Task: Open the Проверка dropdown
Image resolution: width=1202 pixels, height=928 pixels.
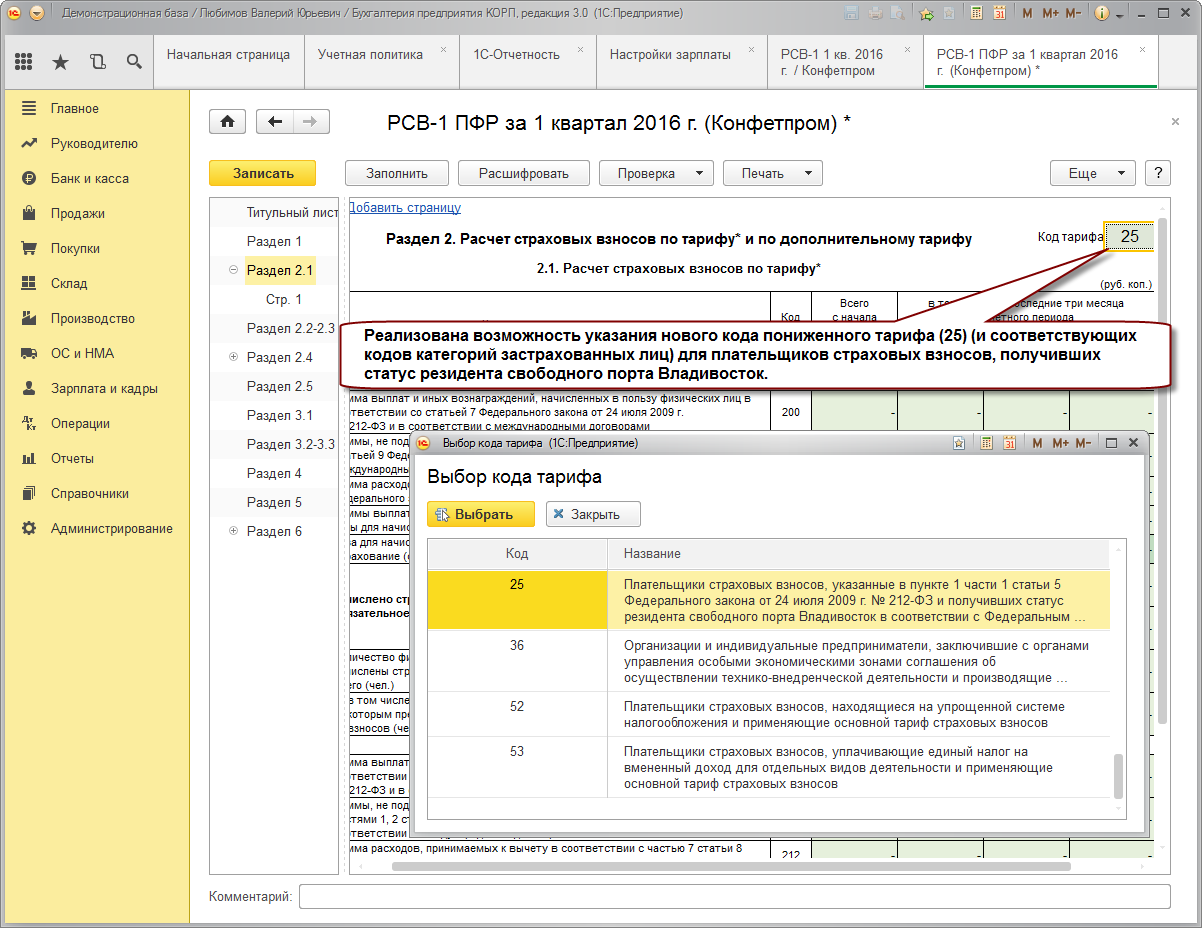Action: coord(656,173)
